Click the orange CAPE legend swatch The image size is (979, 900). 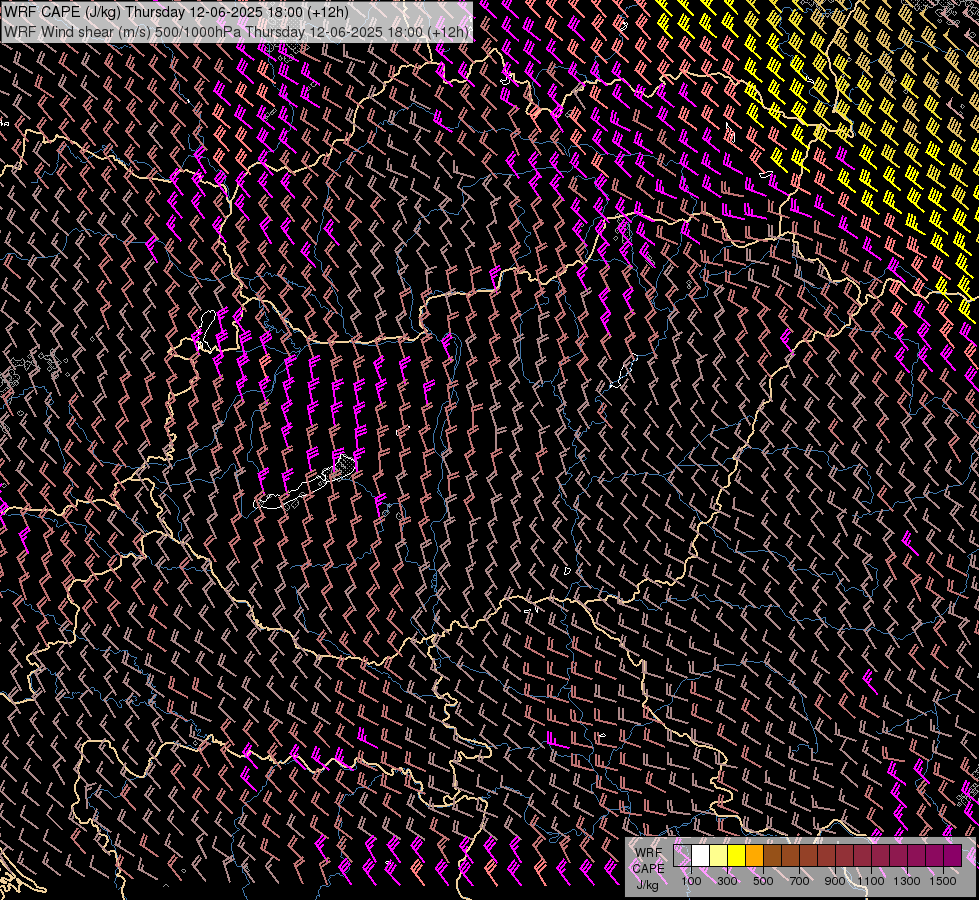pyautogui.click(x=755, y=855)
